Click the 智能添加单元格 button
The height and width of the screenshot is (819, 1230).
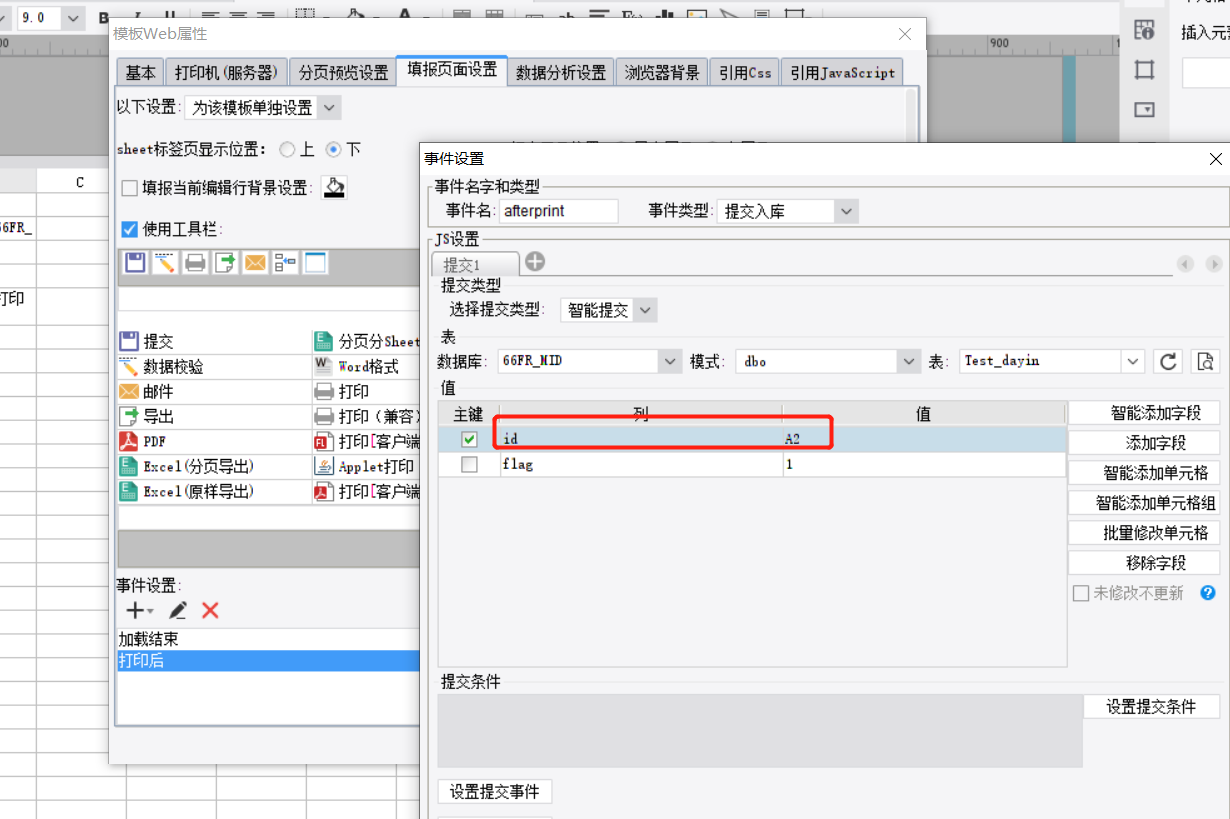1144,473
